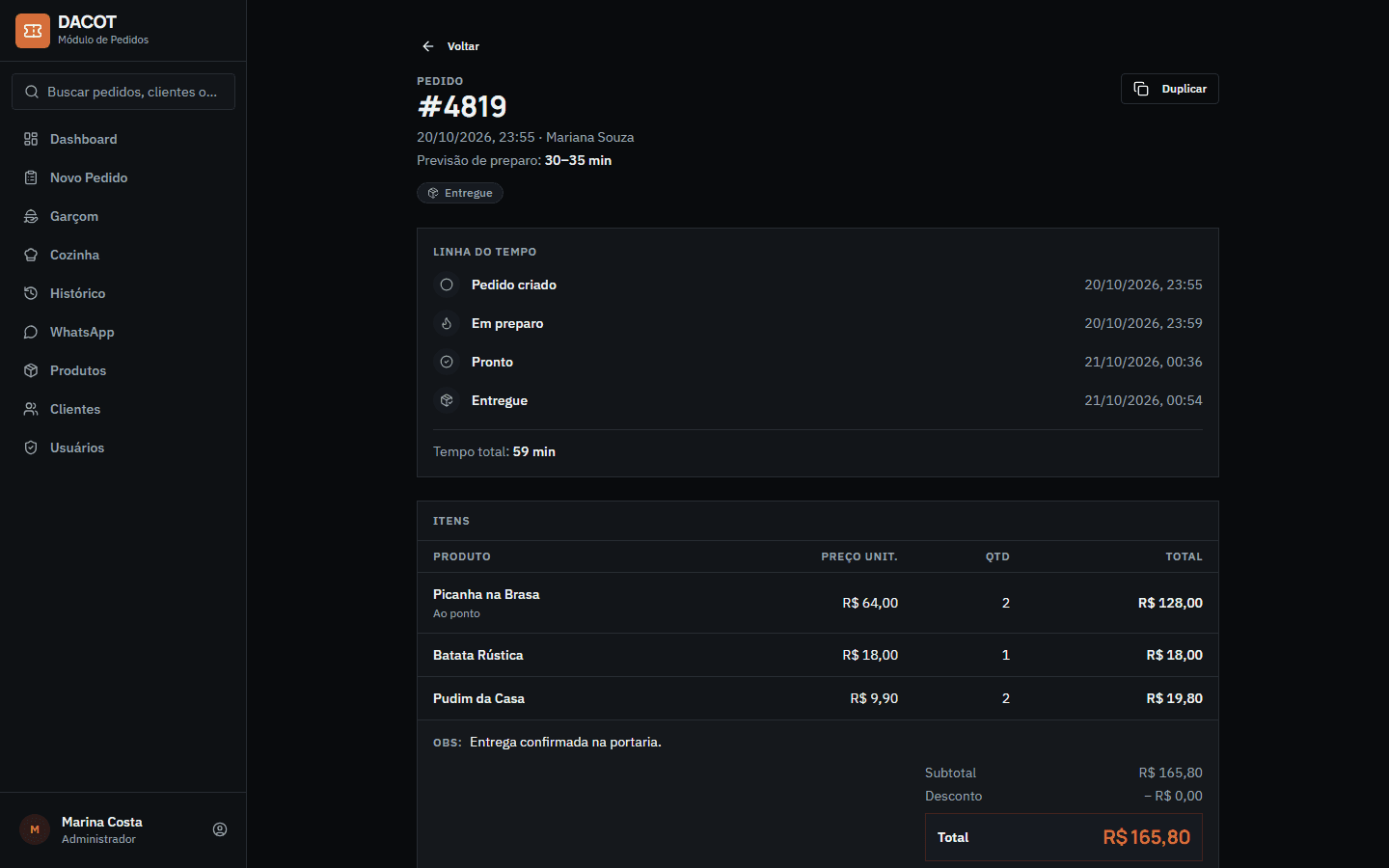Viewport: 1389px width, 868px height.
Task: Click the M user avatar
Action: [35, 829]
